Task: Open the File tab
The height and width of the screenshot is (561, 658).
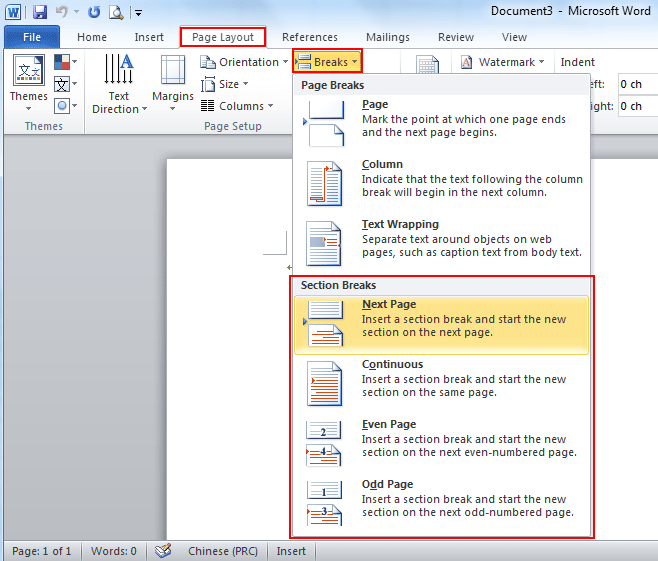Action: pyautogui.click(x=31, y=37)
